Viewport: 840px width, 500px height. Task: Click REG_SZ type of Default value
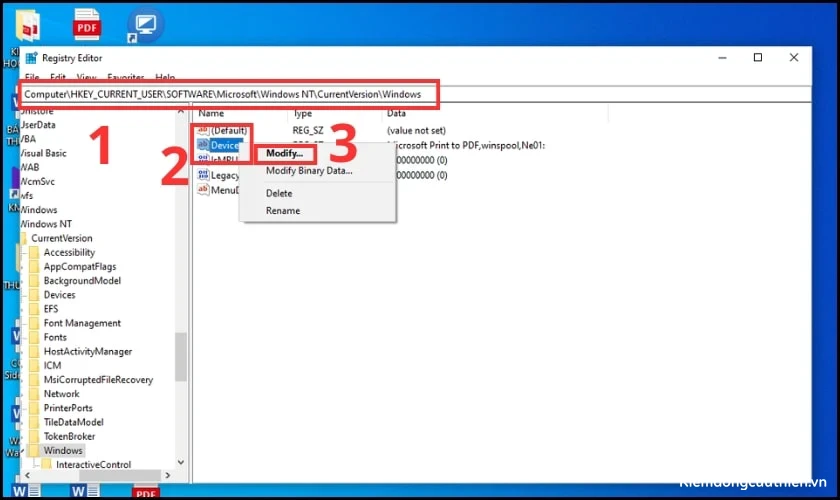click(x=308, y=130)
